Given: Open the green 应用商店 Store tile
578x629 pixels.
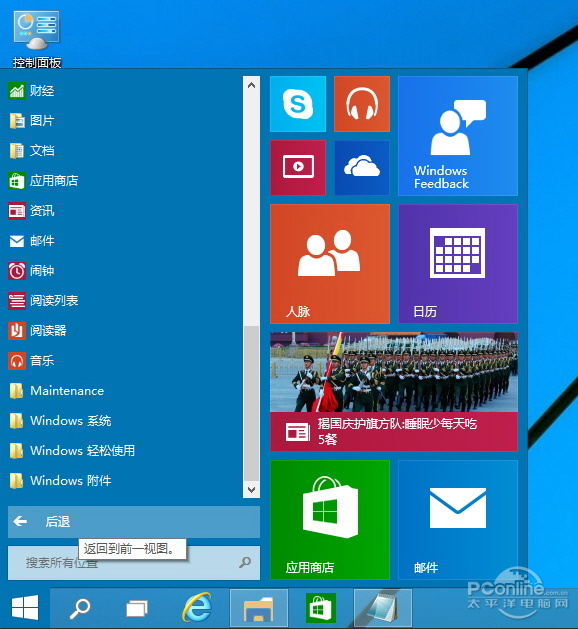Looking at the screenshot, I should (x=330, y=520).
